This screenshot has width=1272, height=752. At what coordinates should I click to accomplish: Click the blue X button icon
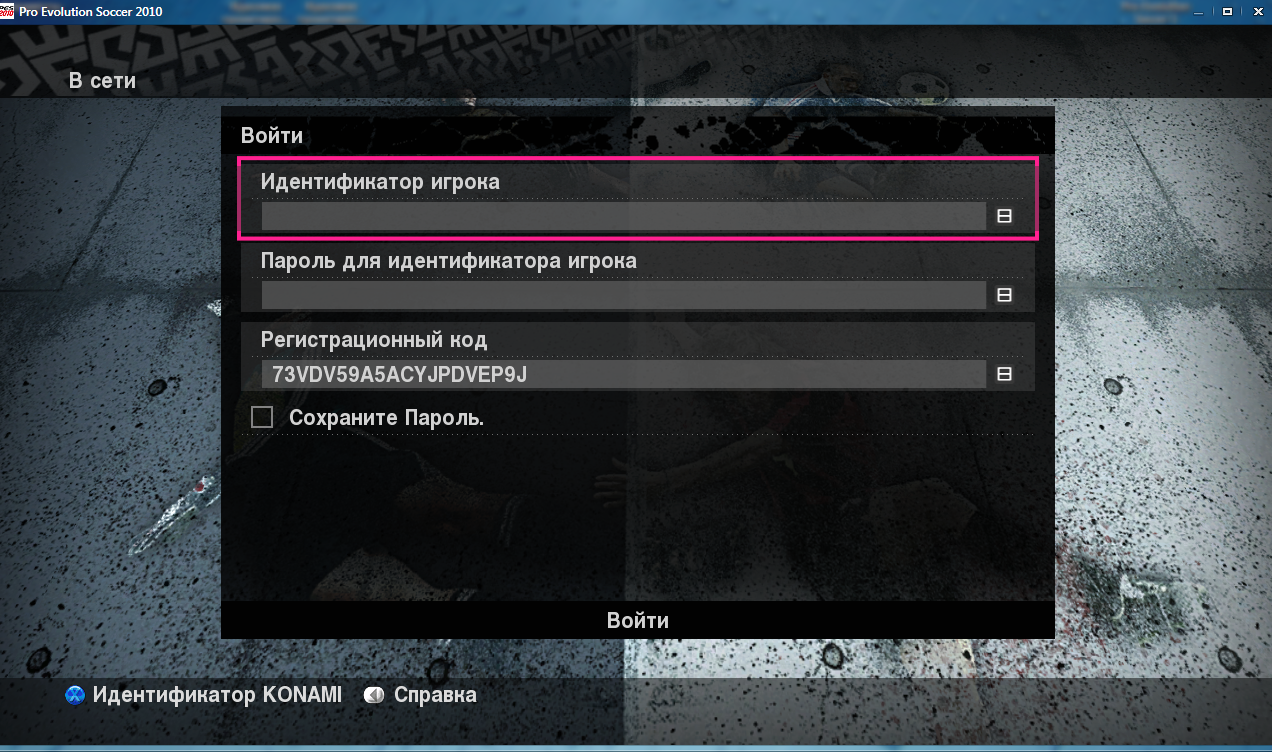click(75, 695)
